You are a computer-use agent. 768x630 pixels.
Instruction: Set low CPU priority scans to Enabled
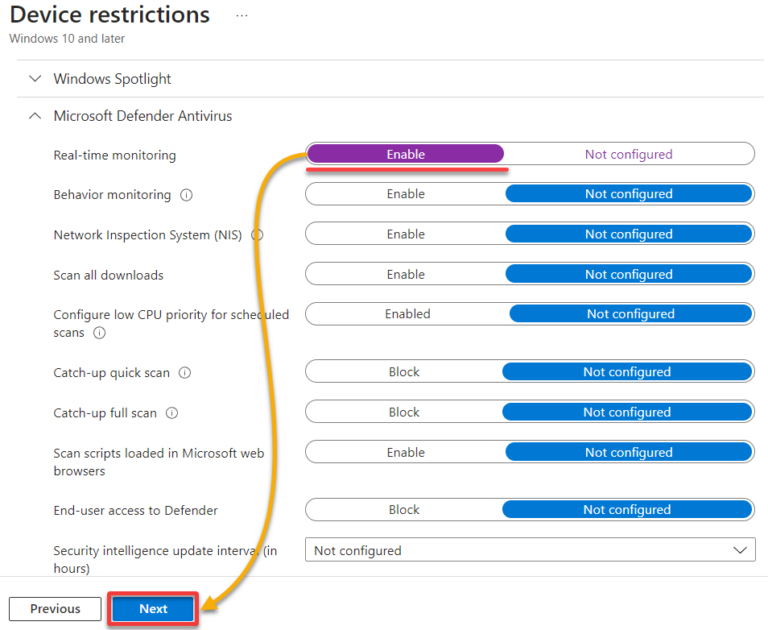[x=408, y=314]
